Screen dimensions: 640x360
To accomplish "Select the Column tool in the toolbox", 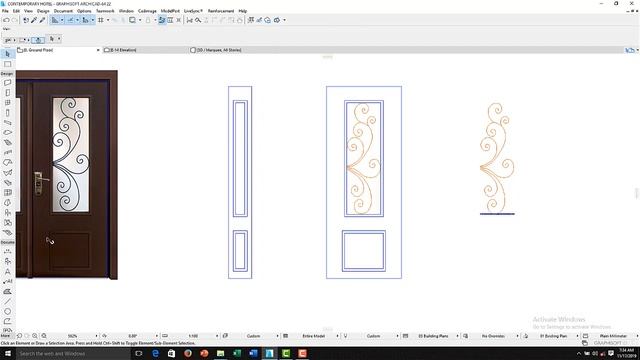I will point(7,113).
